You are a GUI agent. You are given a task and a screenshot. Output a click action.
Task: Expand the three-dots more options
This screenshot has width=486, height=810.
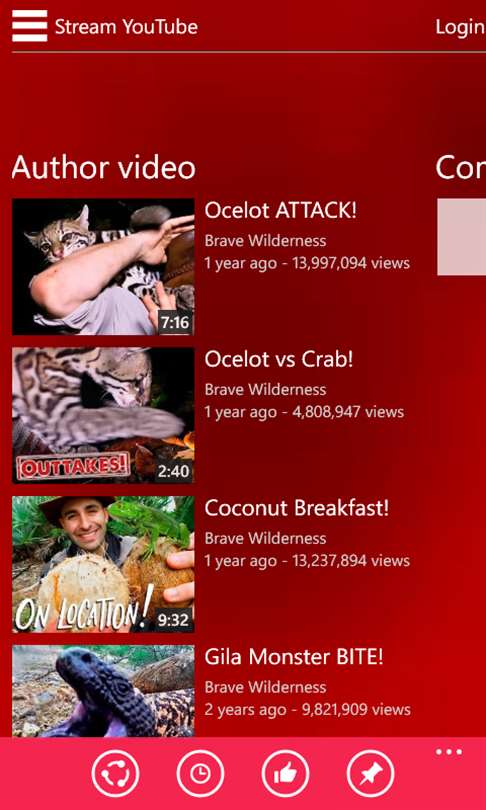click(449, 752)
